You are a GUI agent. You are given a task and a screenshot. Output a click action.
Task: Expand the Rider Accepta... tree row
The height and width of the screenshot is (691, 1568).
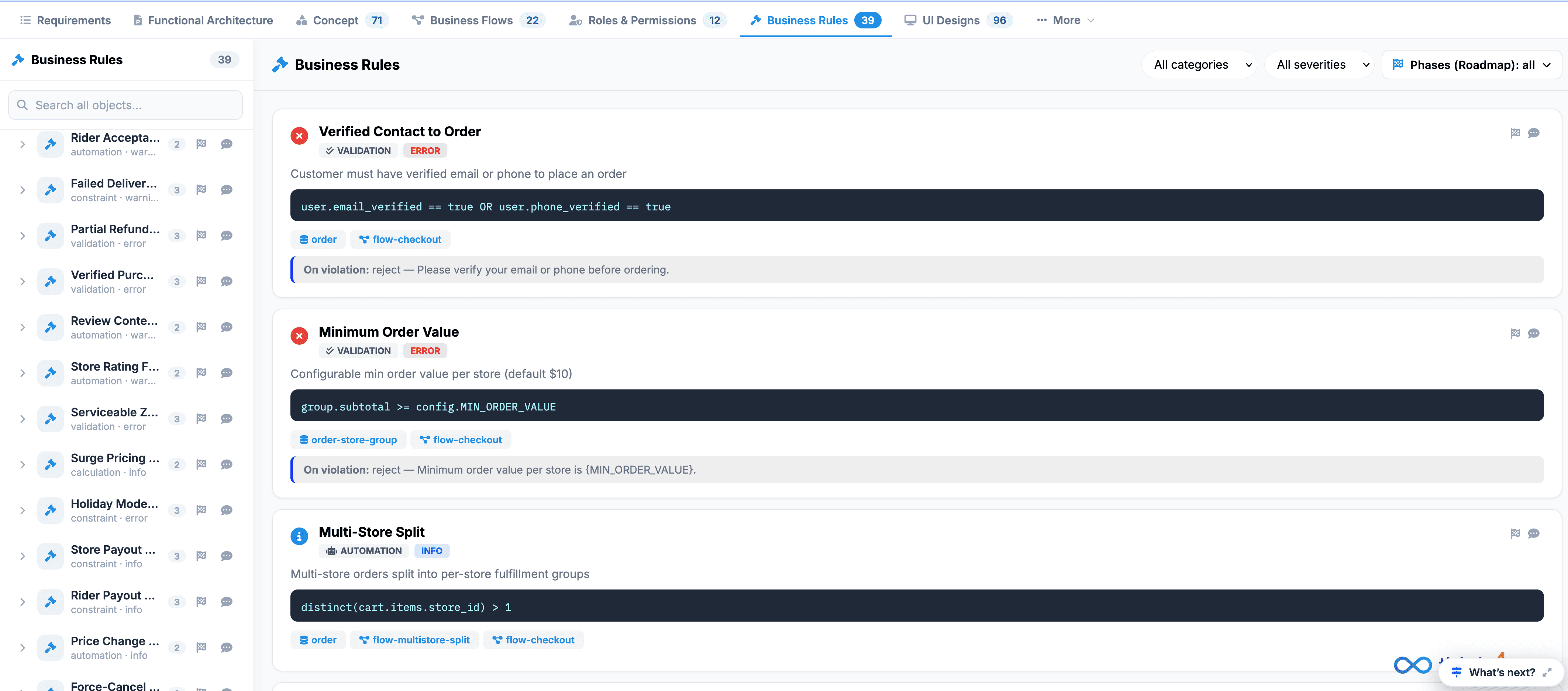coord(23,144)
